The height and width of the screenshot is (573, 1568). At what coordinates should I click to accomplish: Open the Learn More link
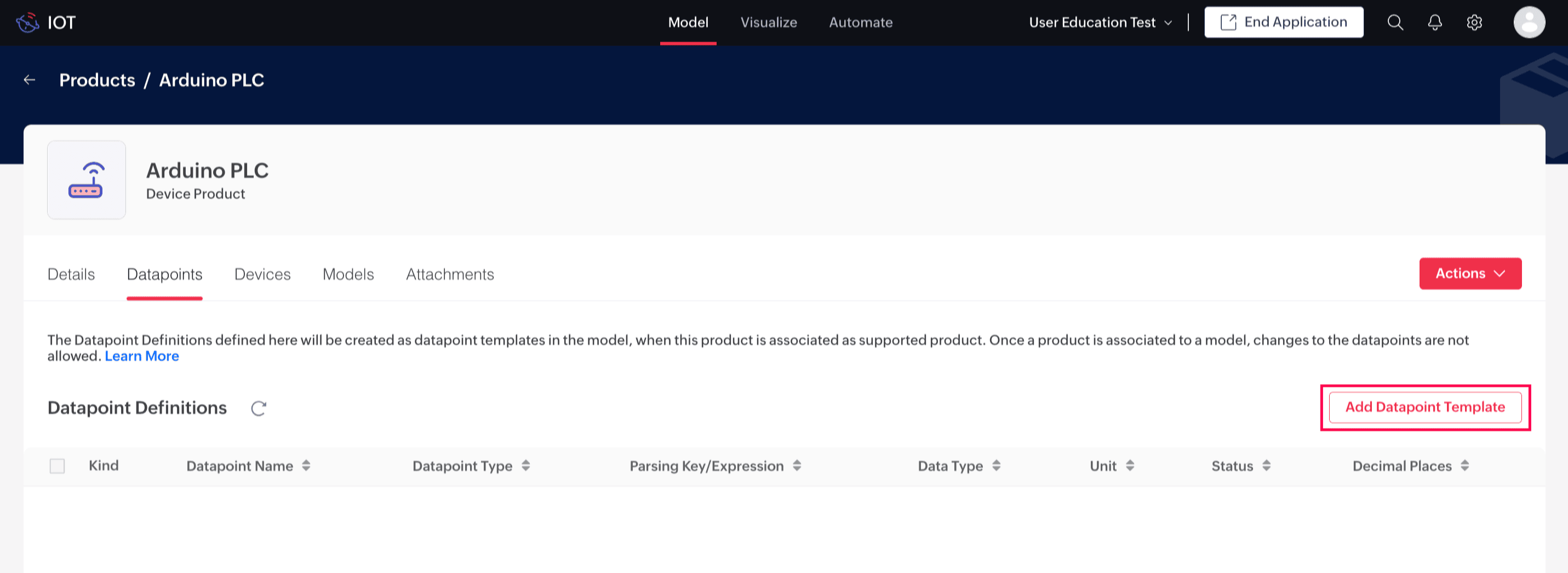click(x=142, y=356)
